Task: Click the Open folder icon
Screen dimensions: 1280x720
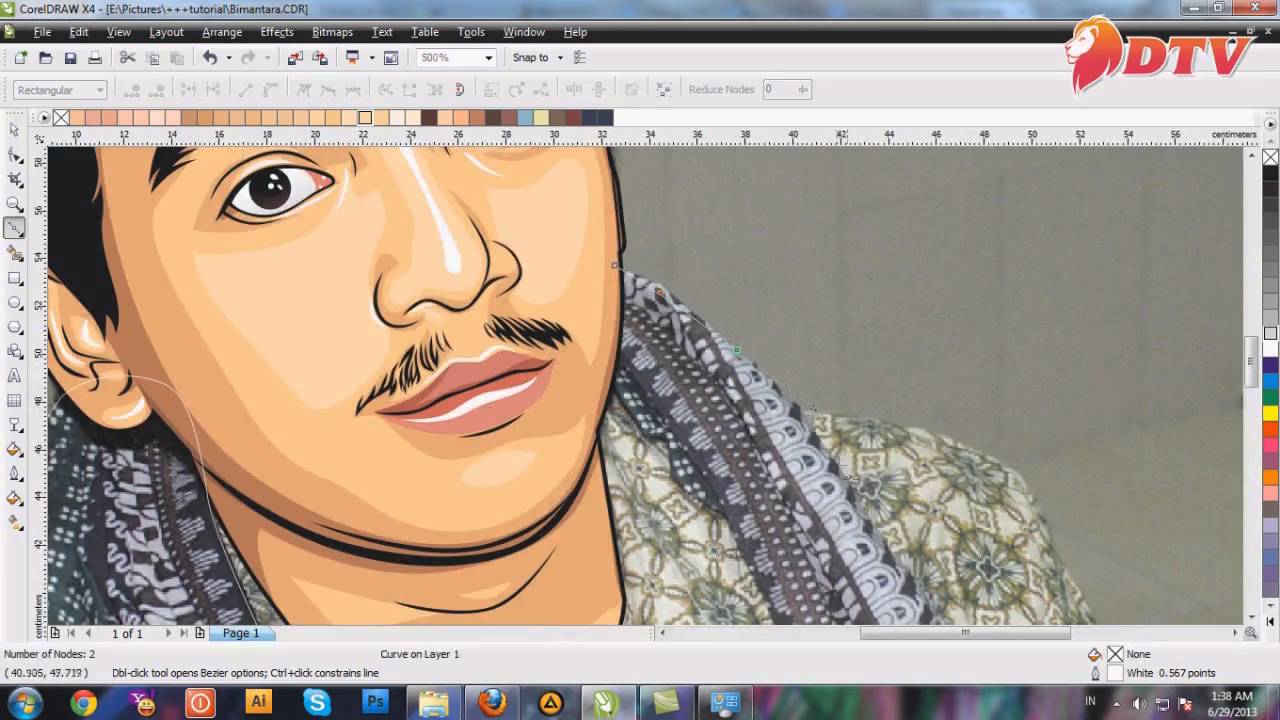Action: [45, 58]
